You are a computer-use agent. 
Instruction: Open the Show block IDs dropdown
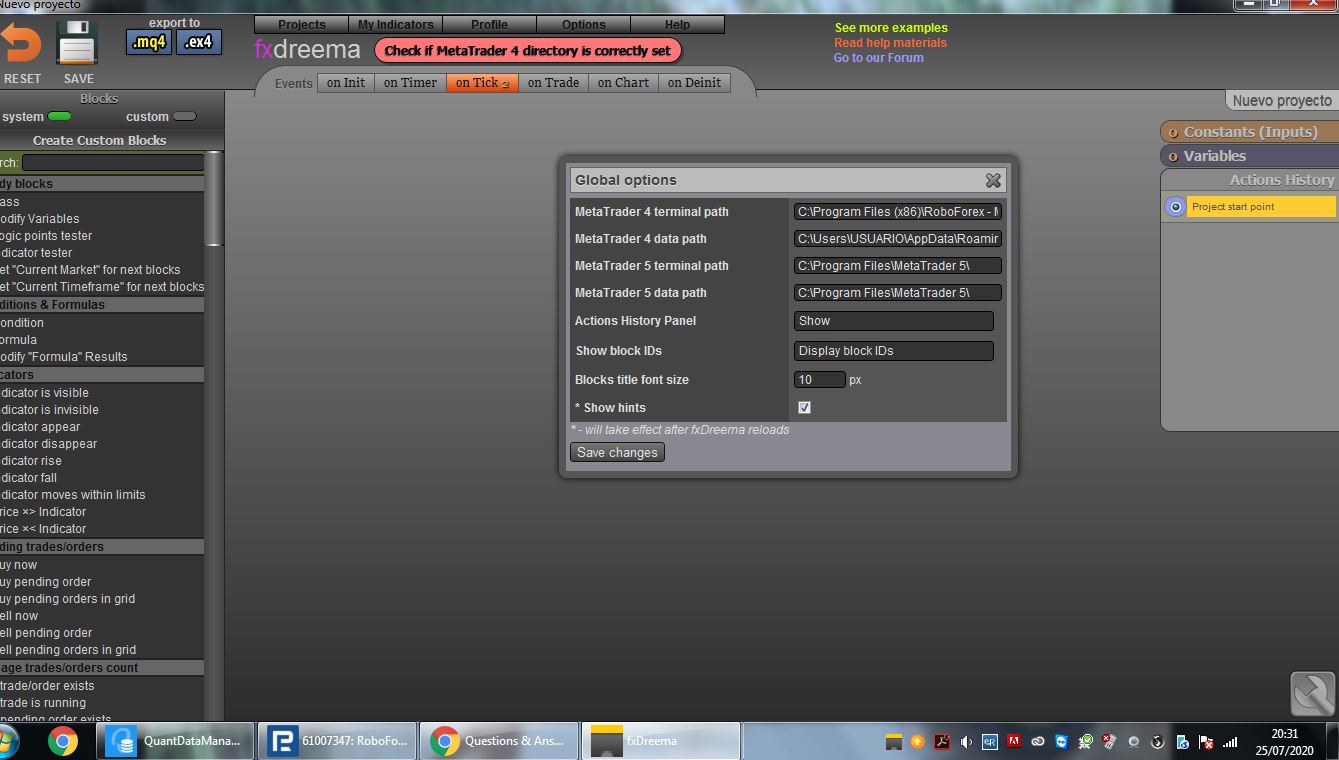point(894,351)
